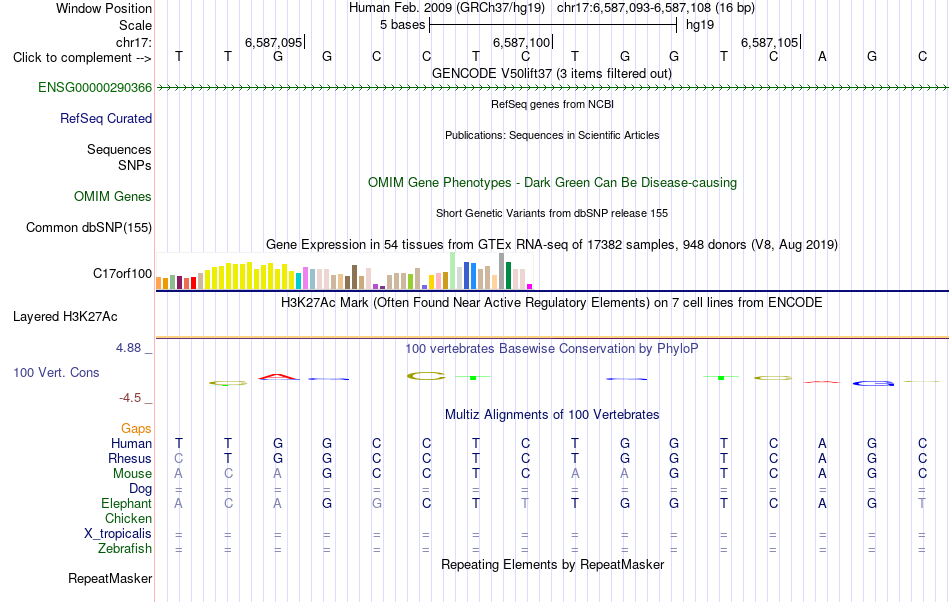This screenshot has height=602, width=950.
Task: Click the RepeatMasker track label
Action: [110, 579]
